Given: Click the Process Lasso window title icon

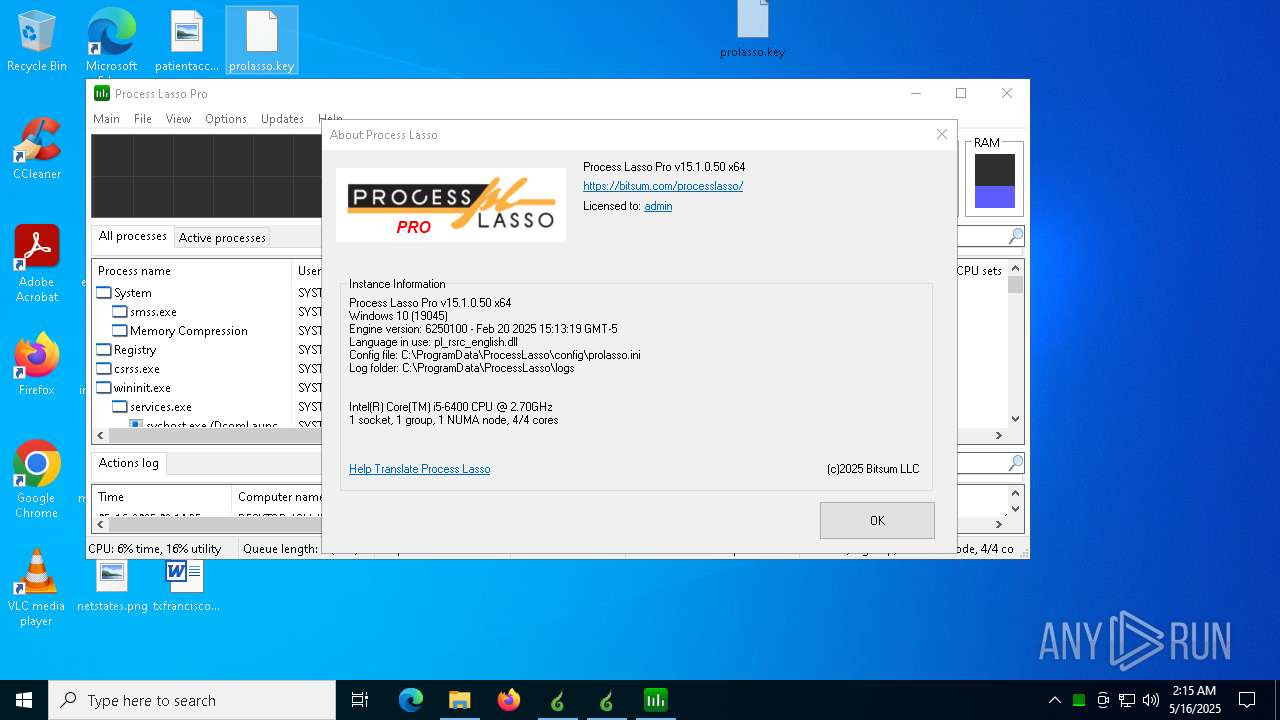Looking at the screenshot, I should point(101,93).
